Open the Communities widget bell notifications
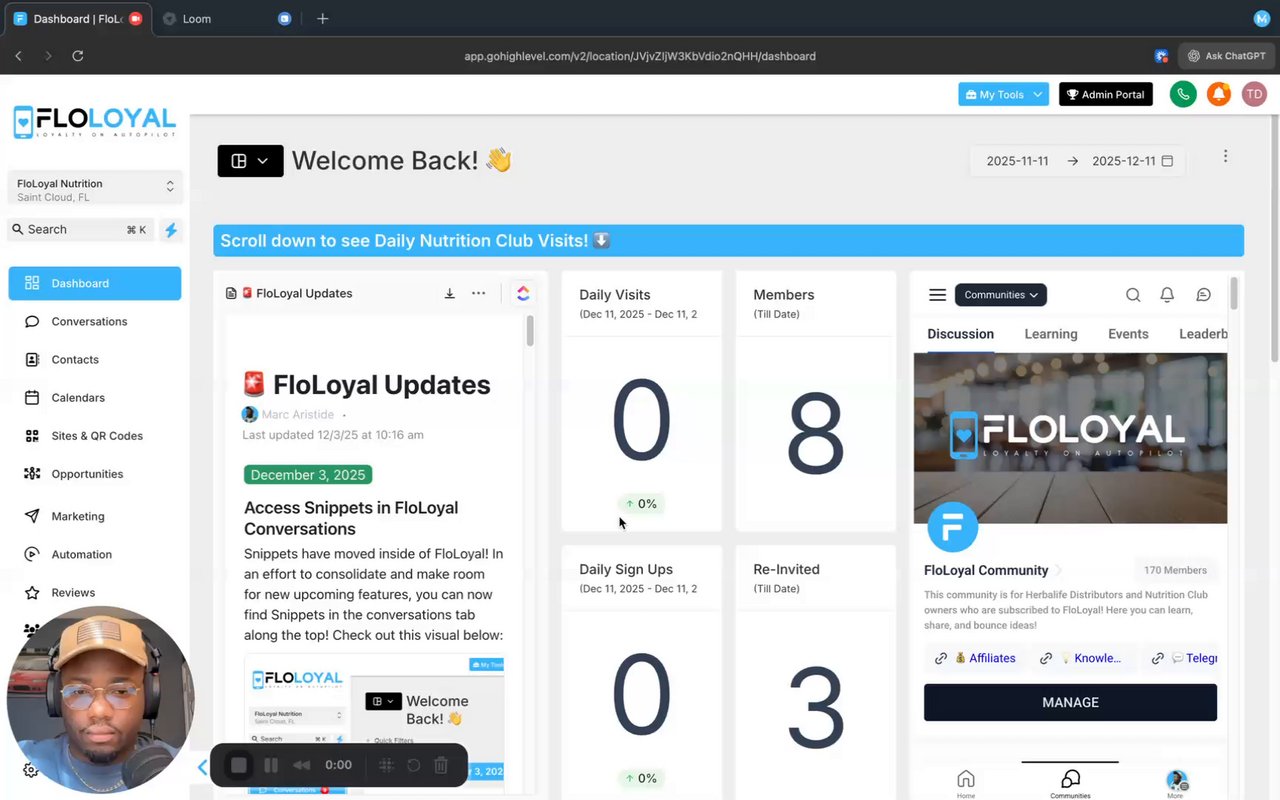This screenshot has height=800, width=1280. pyautogui.click(x=1167, y=295)
